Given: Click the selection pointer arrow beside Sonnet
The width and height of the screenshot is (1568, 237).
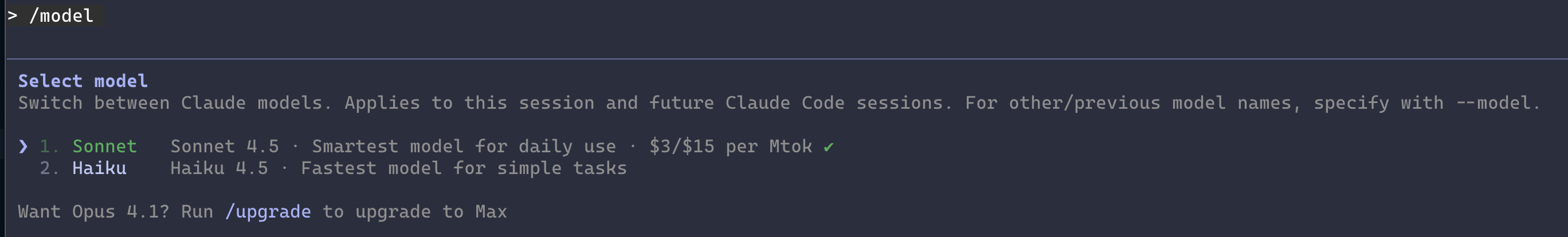Looking at the screenshot, I should [x=23, y=147].
